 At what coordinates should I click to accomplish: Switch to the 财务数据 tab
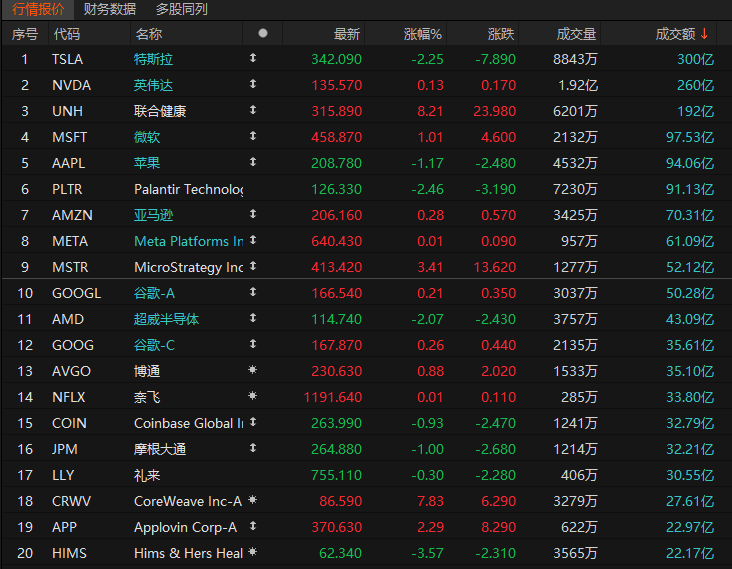click(110, 9)
